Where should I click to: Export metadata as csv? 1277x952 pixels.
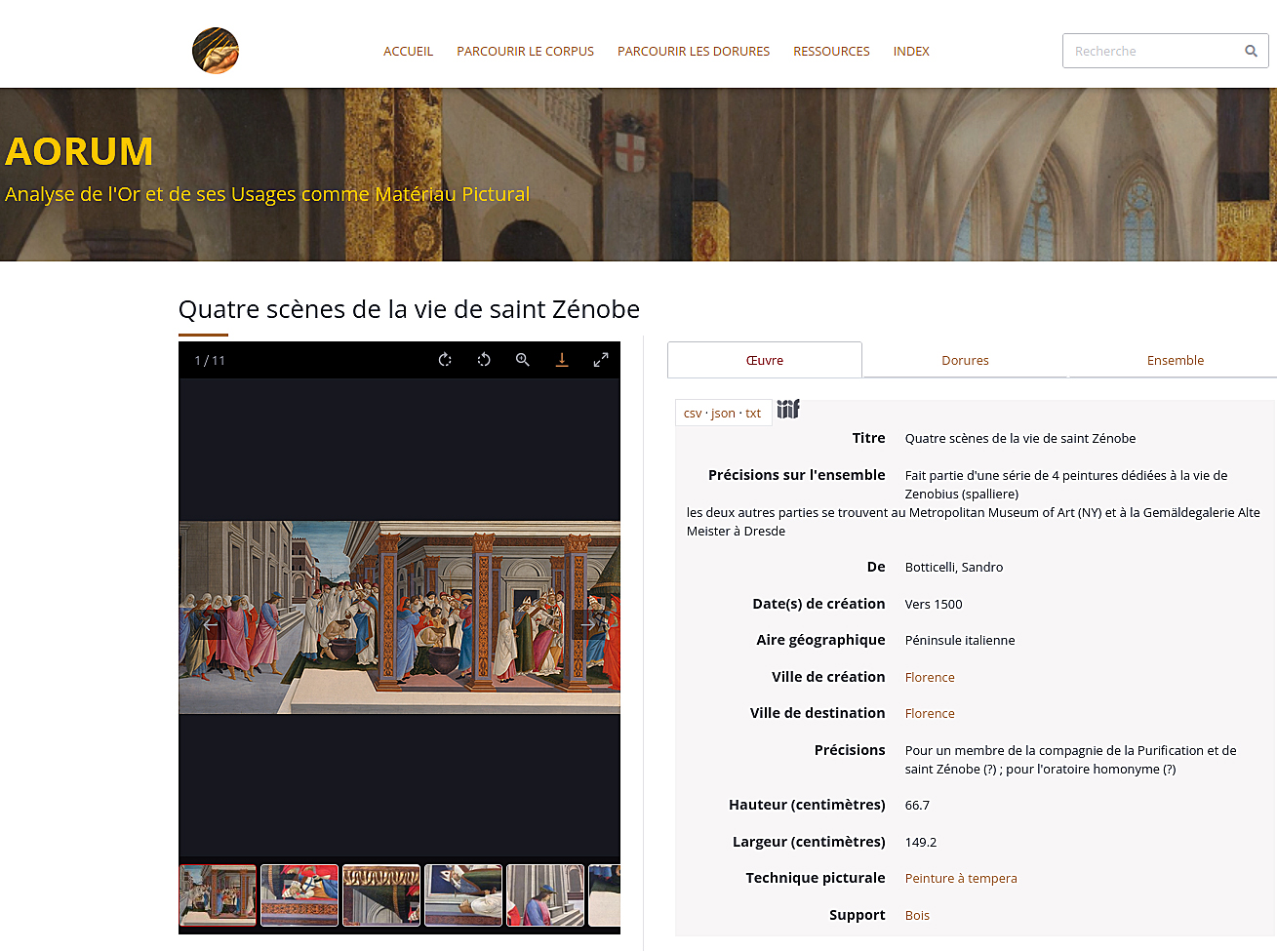click(693, 414)
